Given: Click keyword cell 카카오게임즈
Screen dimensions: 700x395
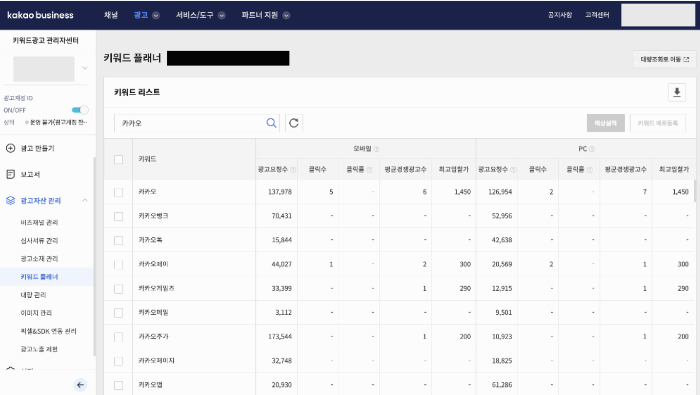Looking at the screenshot, I should 156,288.
